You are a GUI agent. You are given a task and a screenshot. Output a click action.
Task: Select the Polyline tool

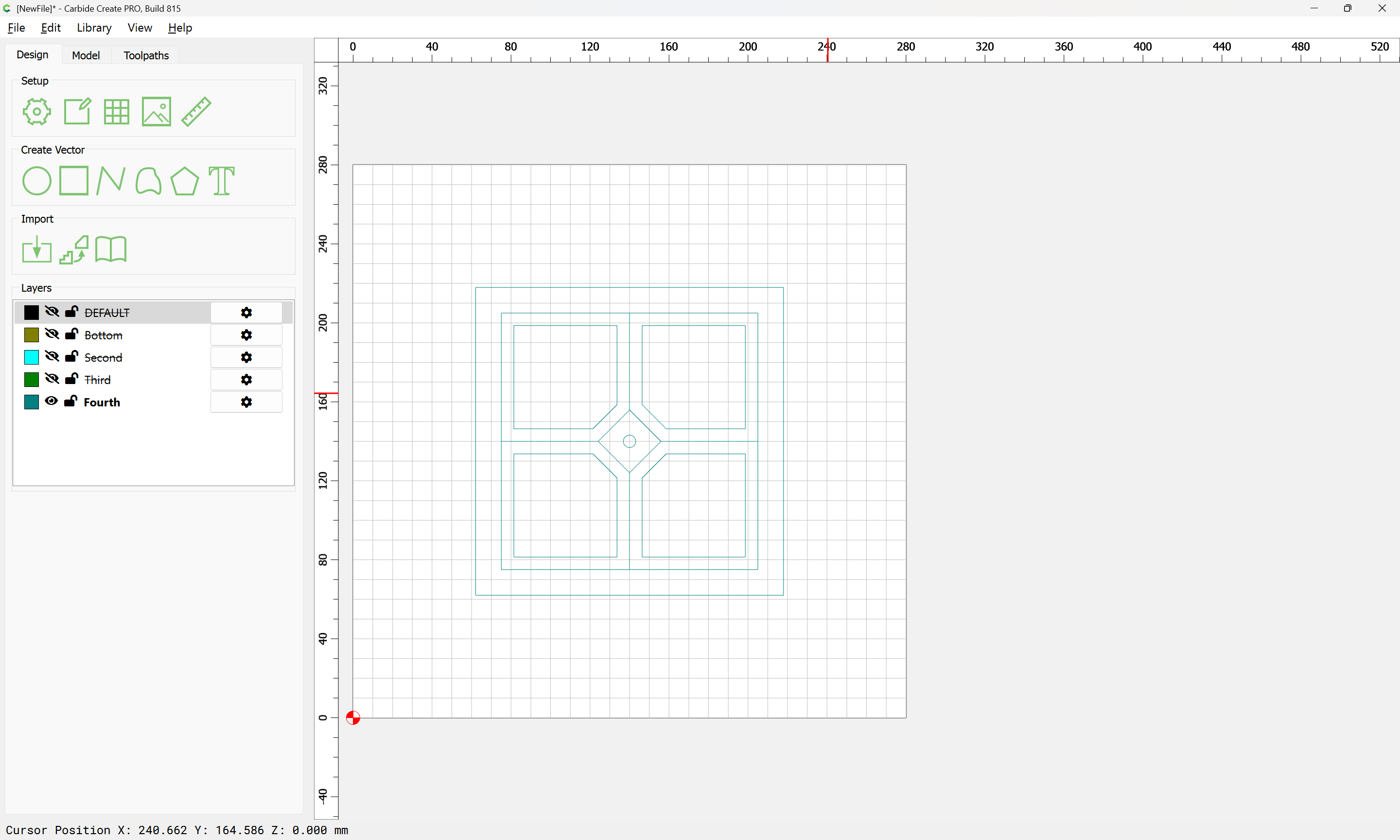110,180
